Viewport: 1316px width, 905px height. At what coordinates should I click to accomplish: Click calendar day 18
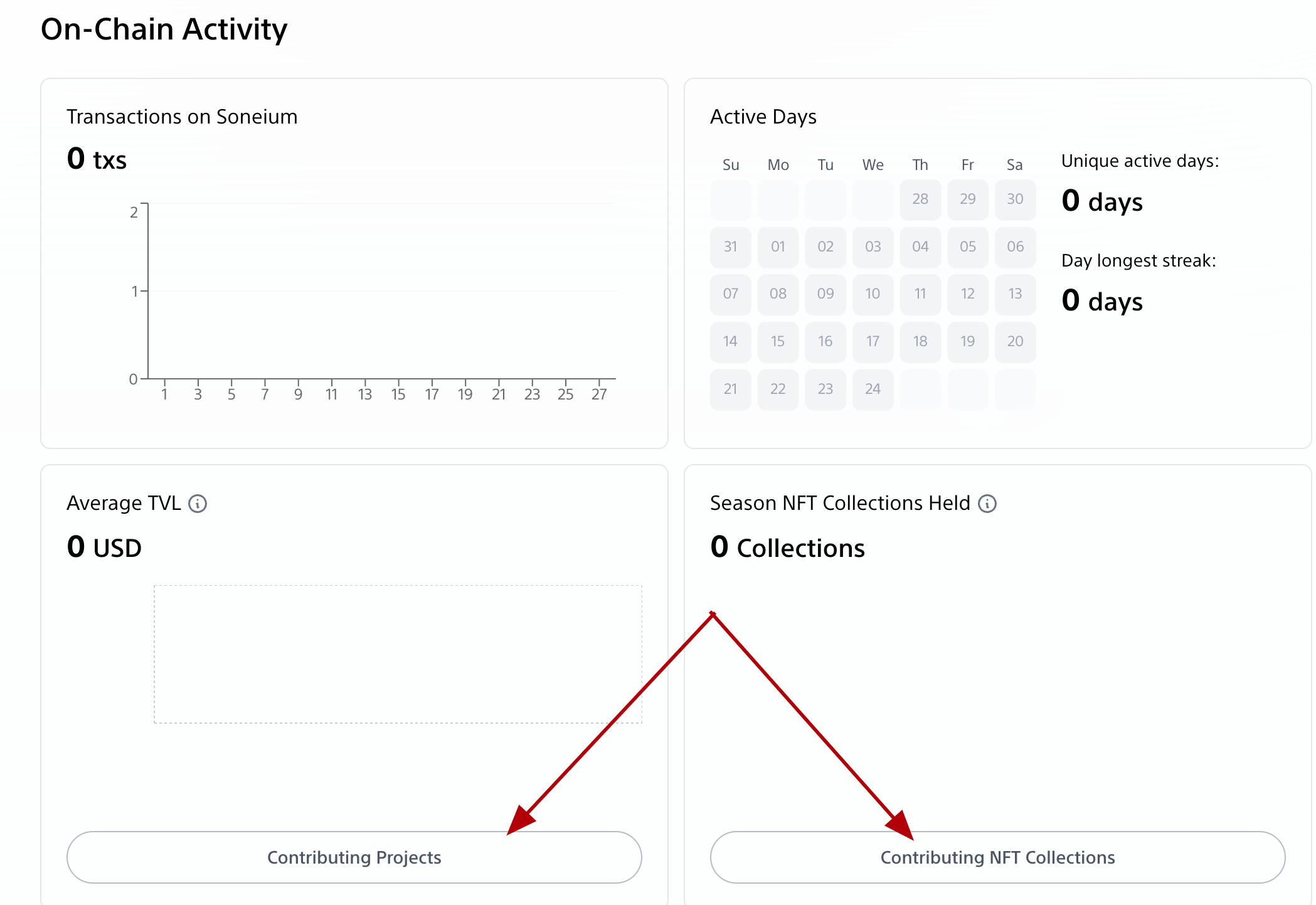(920, 342)
